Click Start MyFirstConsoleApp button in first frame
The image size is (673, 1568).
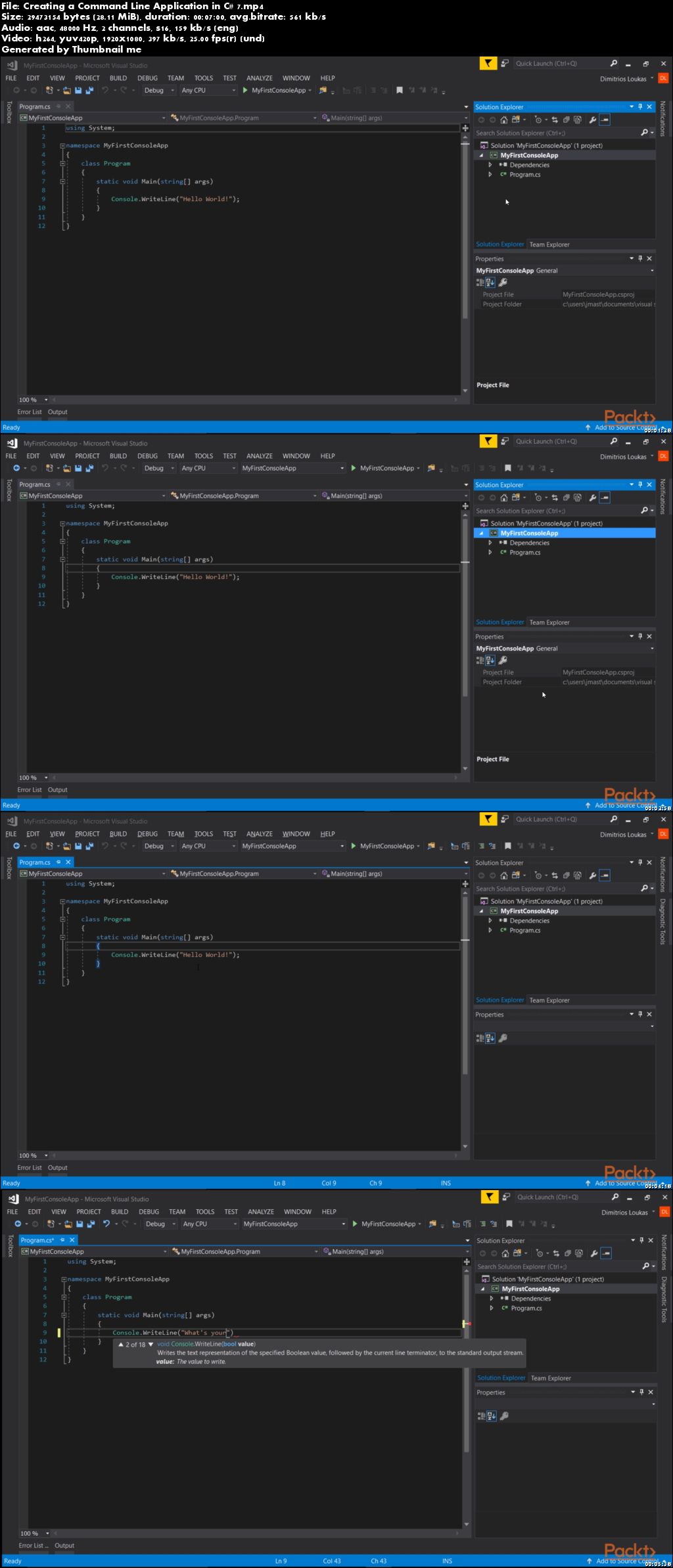point(277,90)
